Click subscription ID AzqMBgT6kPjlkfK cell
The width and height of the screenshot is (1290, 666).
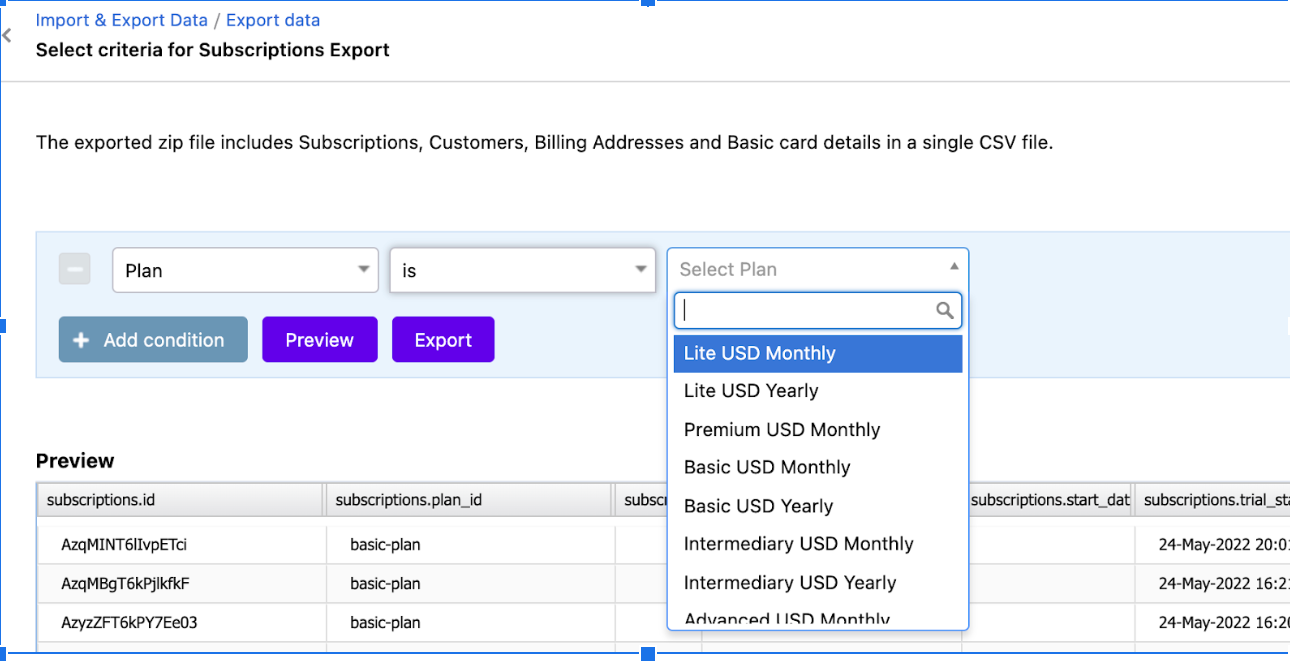pos(180,584)
